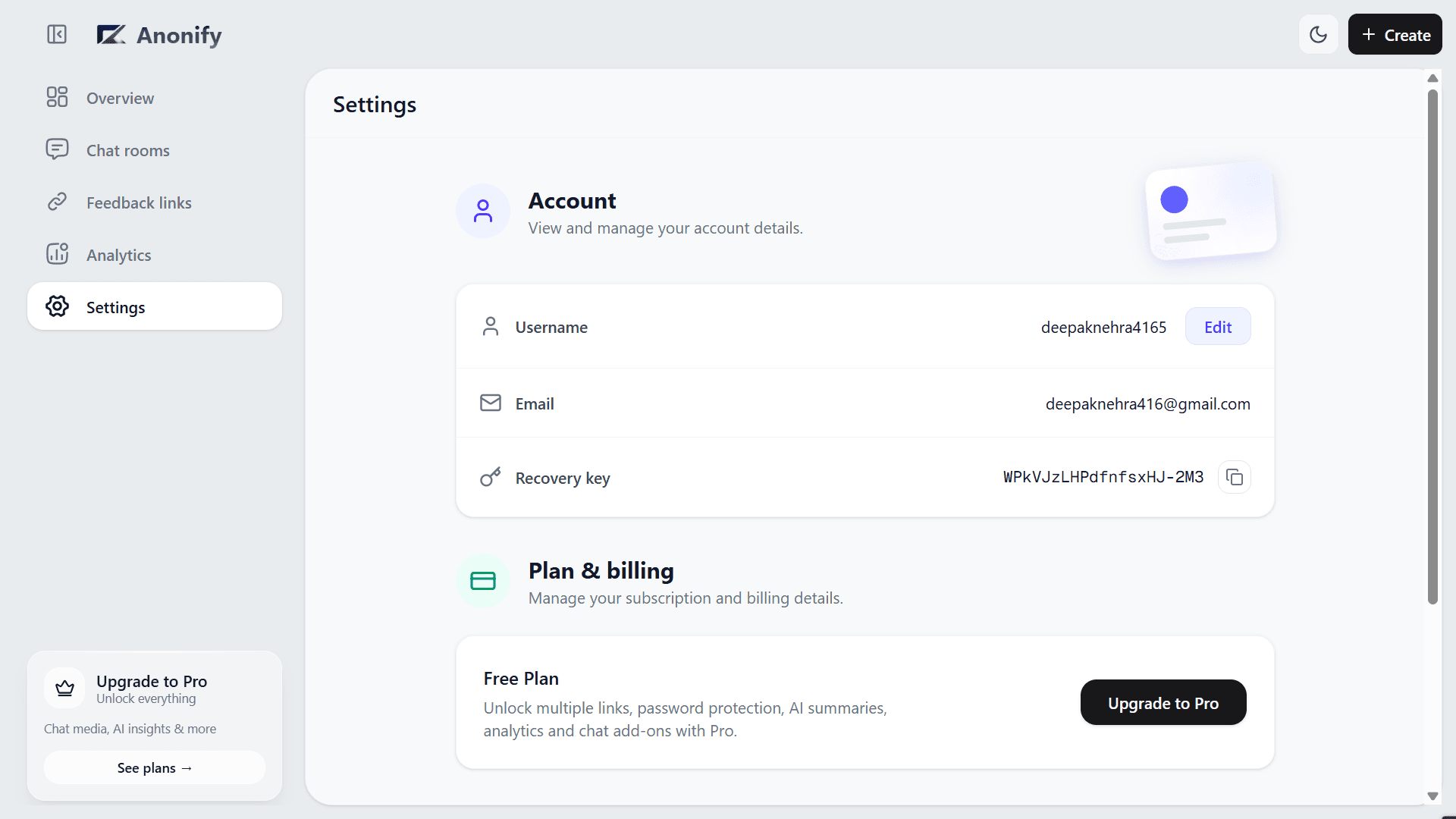Click the vertical scrollbar thumb
The height and width of the screenshot is (819, 1456).
click(x=1432, y=347)
